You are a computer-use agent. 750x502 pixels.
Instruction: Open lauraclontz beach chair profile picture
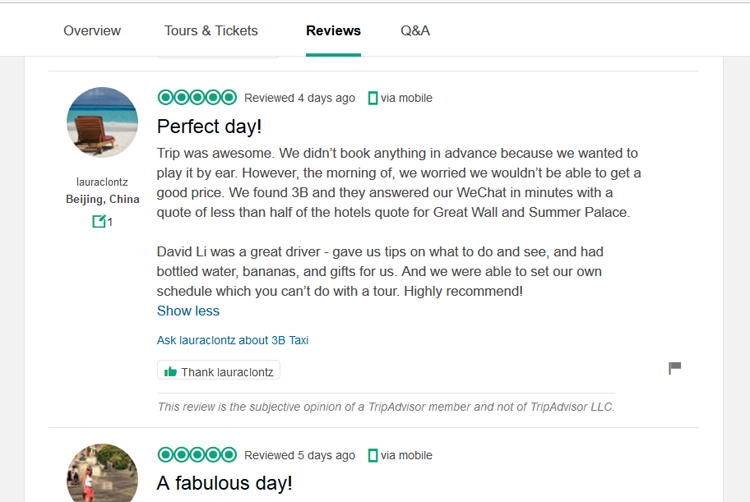(102, 122)
